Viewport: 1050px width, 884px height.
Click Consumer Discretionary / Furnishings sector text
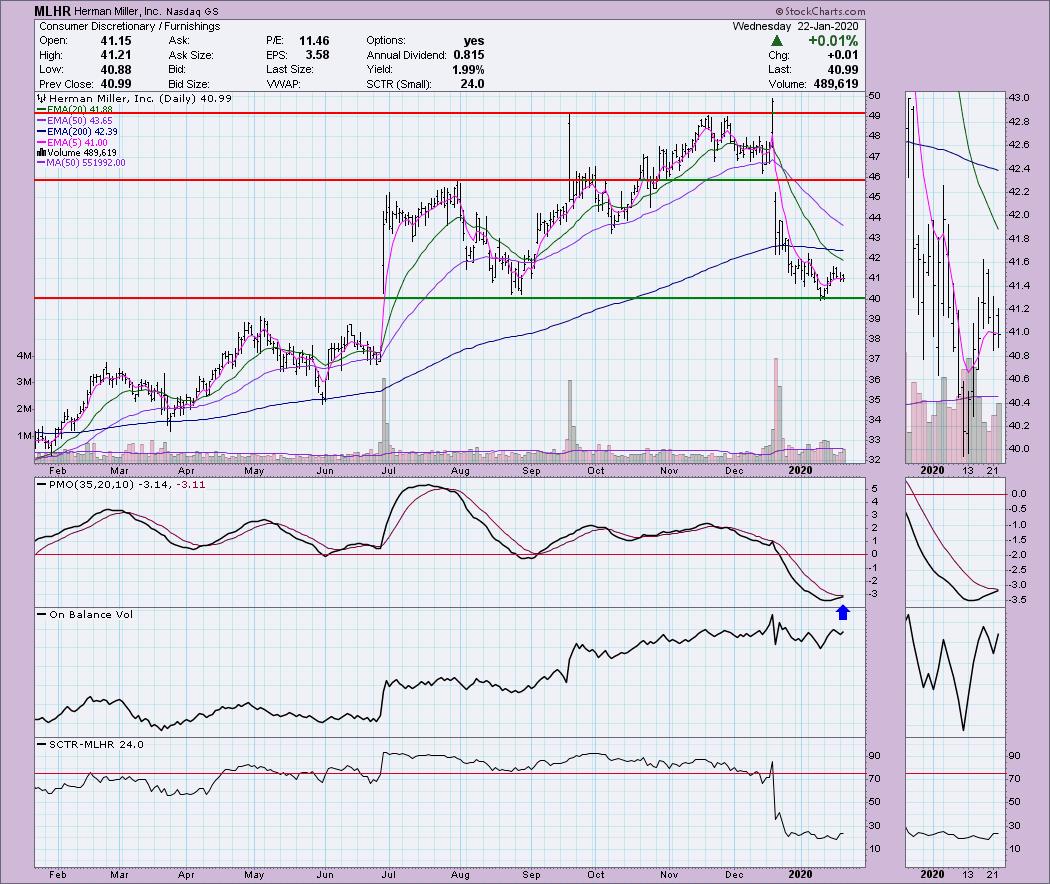130,26
